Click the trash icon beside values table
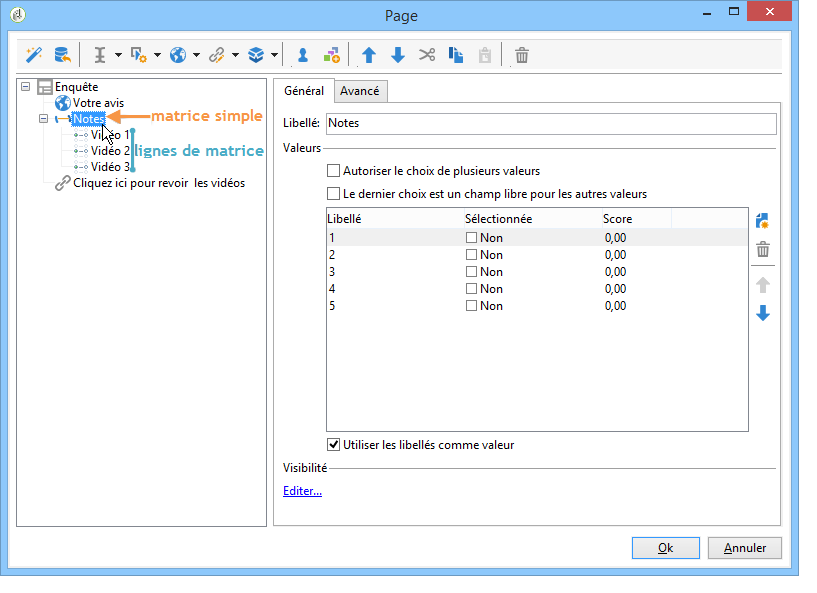Viewport: 817px width, 593px height. pos(763,249)
